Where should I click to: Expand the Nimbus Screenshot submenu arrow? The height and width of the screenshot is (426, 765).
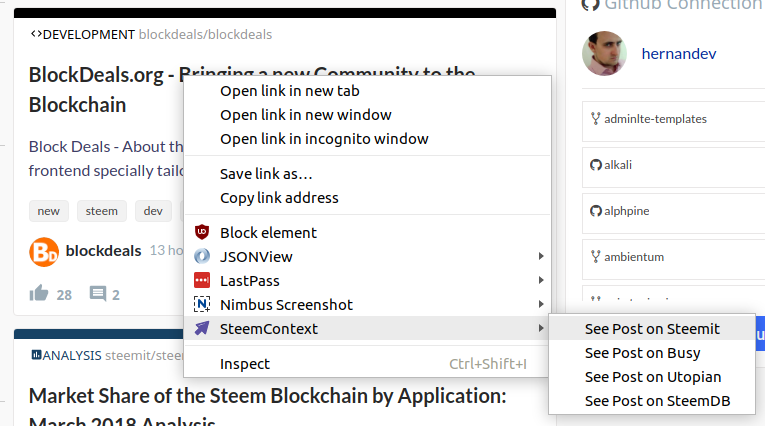click(541, 305)
